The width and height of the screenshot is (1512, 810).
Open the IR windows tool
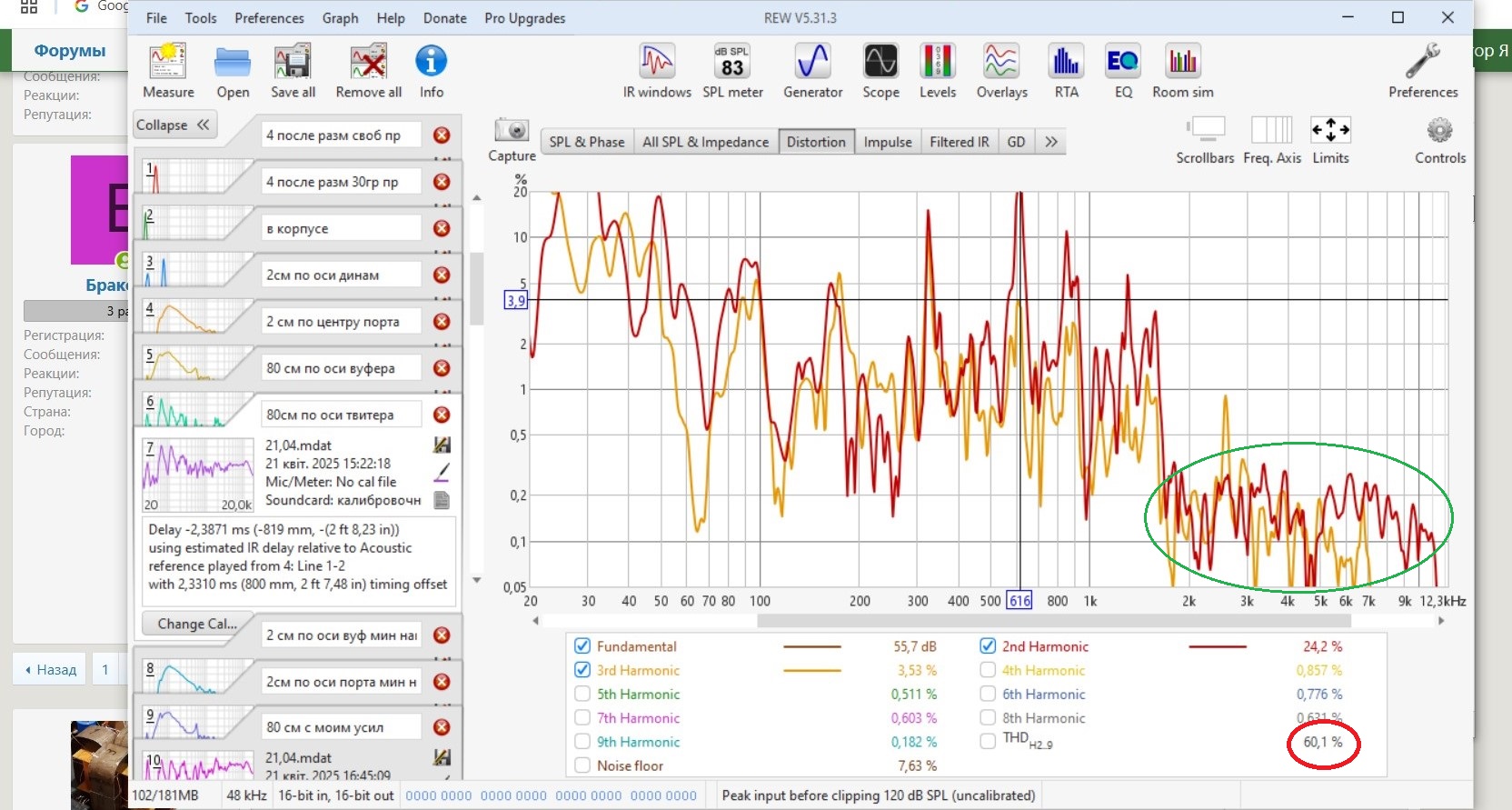pyautogui.click(x=657, y=62)
